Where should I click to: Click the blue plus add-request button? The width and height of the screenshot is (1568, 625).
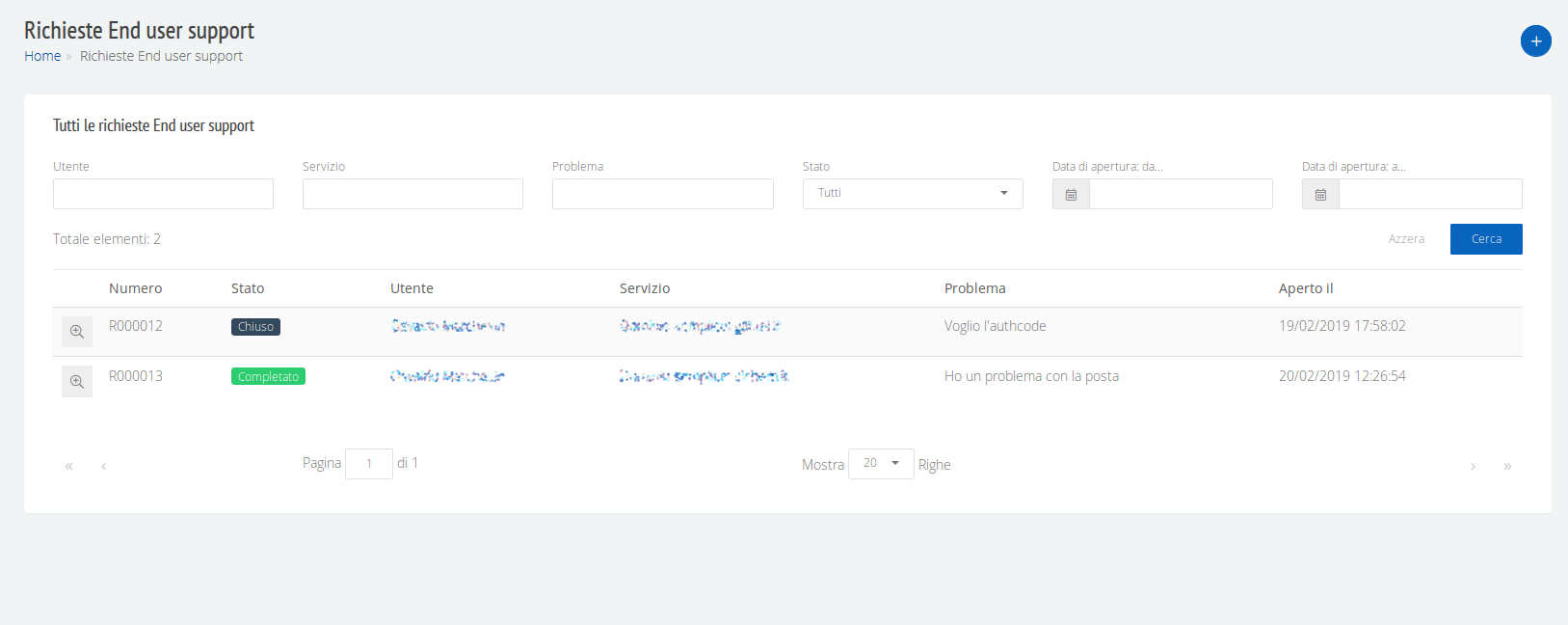click(1535, 41)
